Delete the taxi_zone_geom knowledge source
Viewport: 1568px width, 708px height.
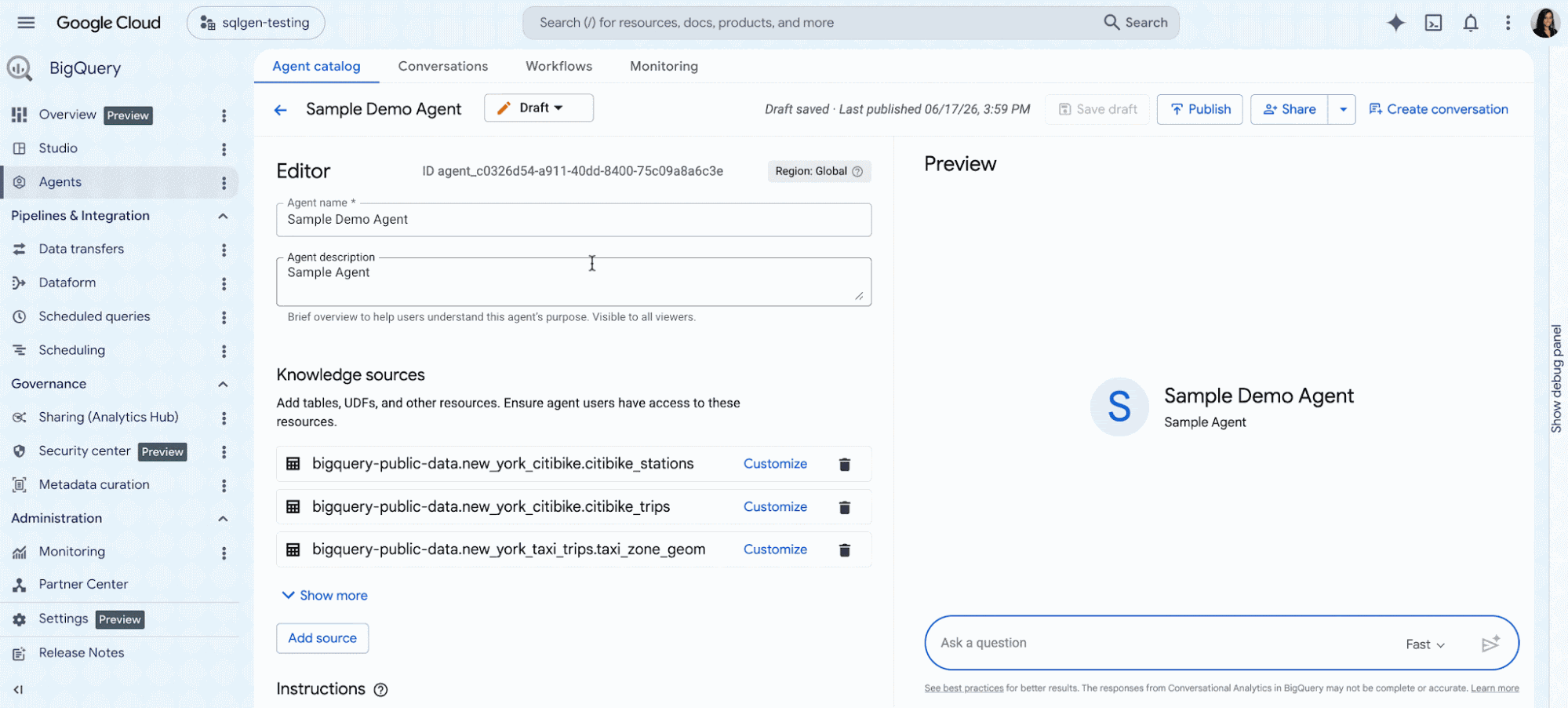tap(845, 549)
